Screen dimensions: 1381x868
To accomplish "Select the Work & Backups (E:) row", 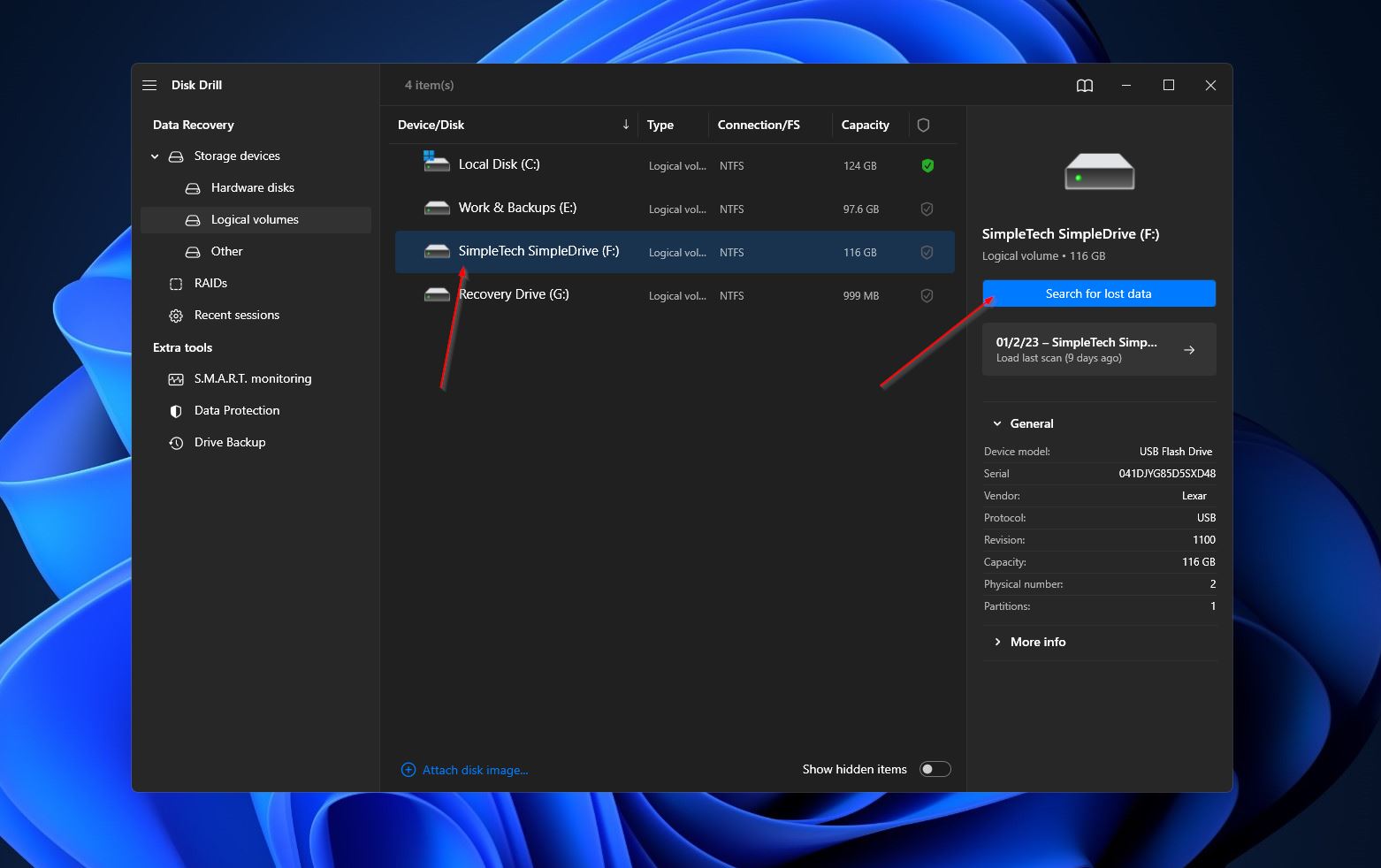I will pos(675,209).
